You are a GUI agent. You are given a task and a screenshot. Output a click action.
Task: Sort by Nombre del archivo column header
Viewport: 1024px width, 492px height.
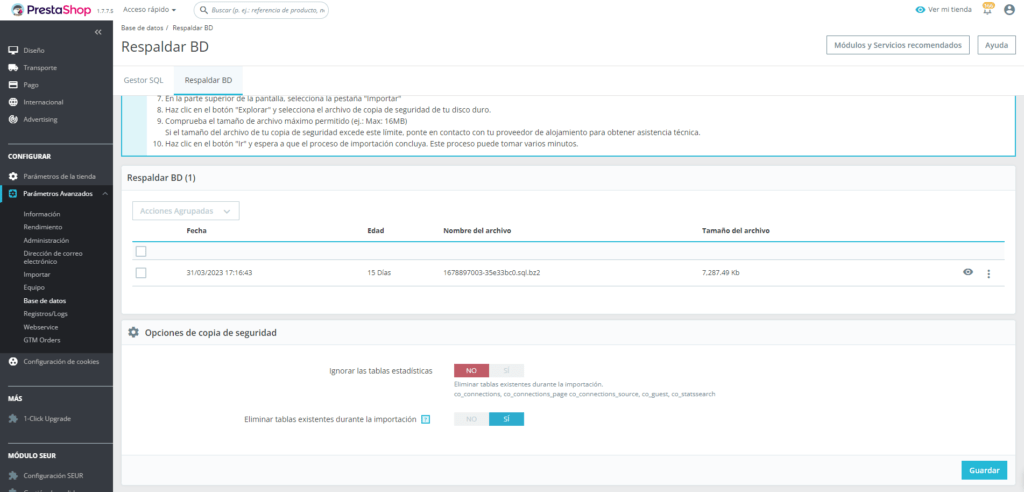click(x=477, y=231)
